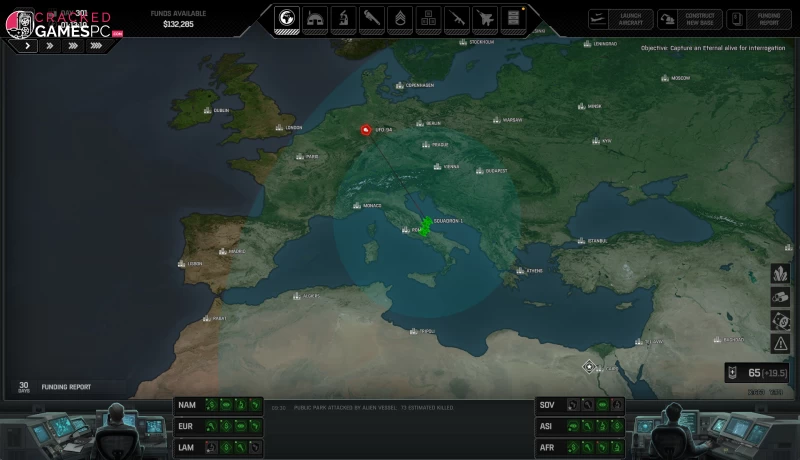Click Launch Aircraft button

pyautogui.click(x=620, y=19)
